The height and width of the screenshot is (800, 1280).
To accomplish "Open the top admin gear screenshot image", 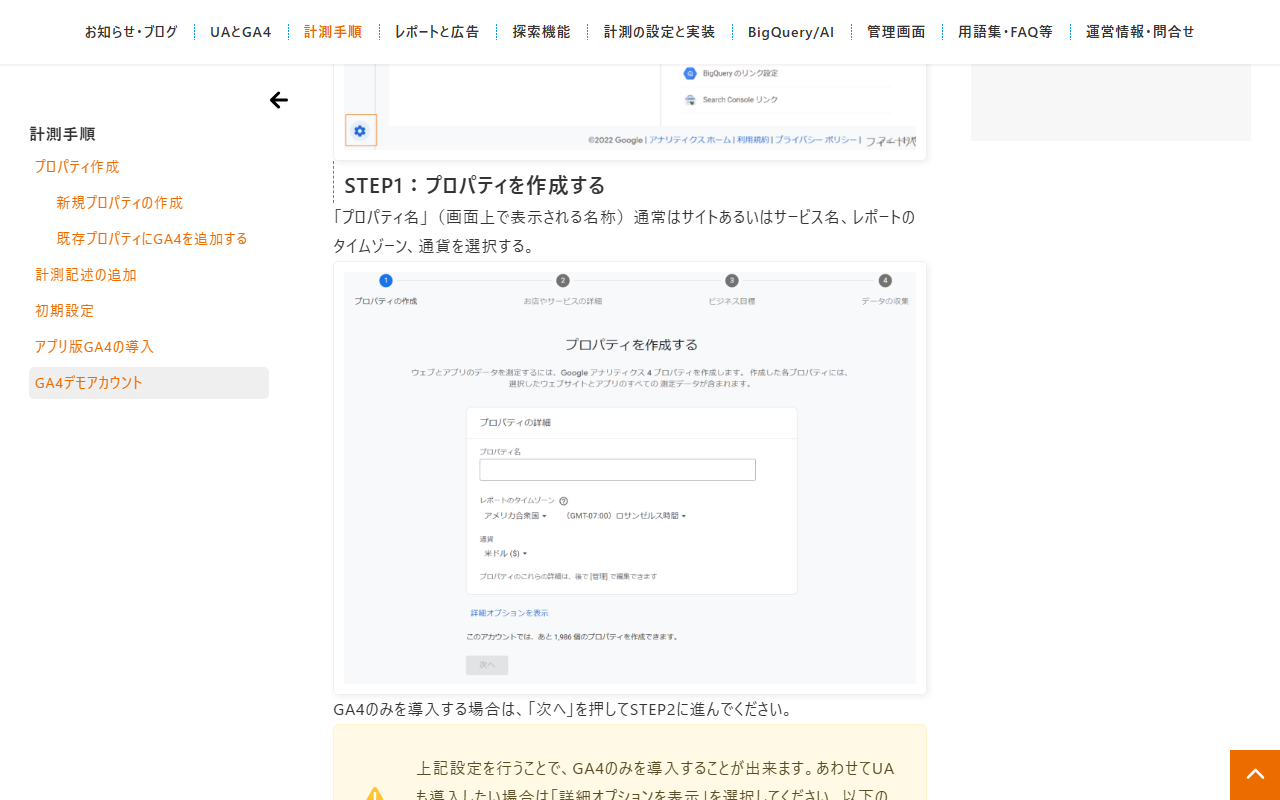I will [630, 111].
